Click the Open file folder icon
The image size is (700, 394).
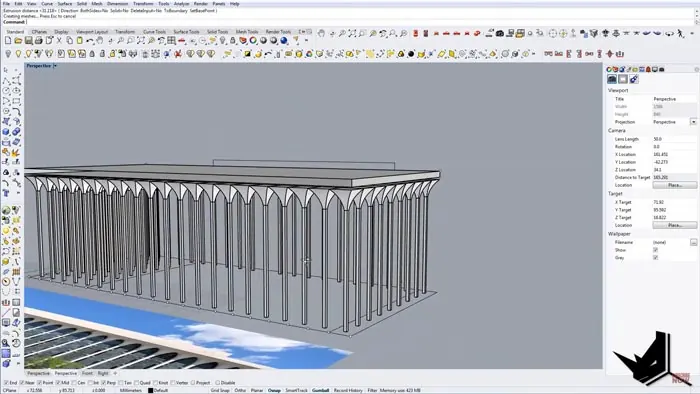coord(18,41)
